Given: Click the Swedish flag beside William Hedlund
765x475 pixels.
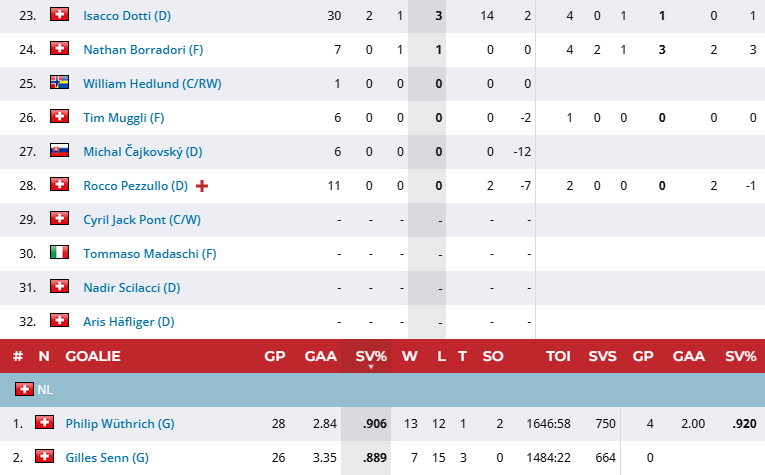Looking at the screenshot, I should point(59,83).
